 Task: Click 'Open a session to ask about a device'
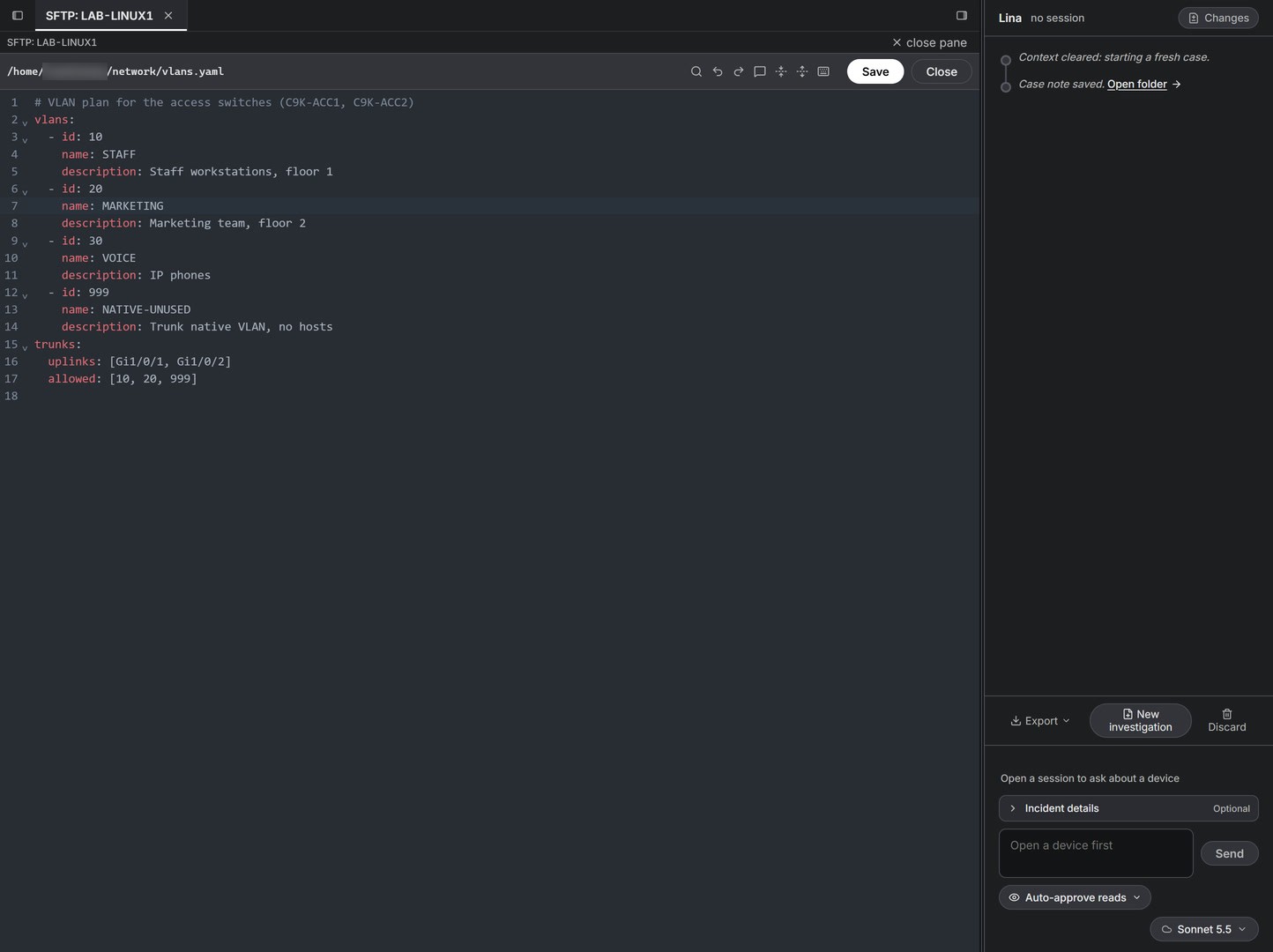(1090, 778)
